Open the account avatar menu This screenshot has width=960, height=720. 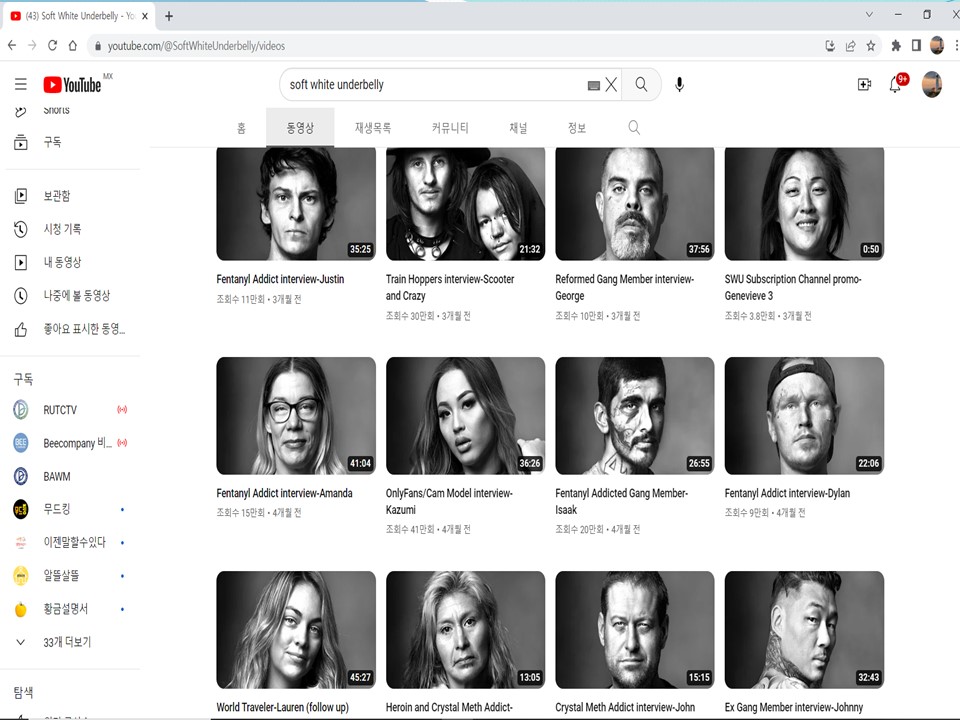931,85
